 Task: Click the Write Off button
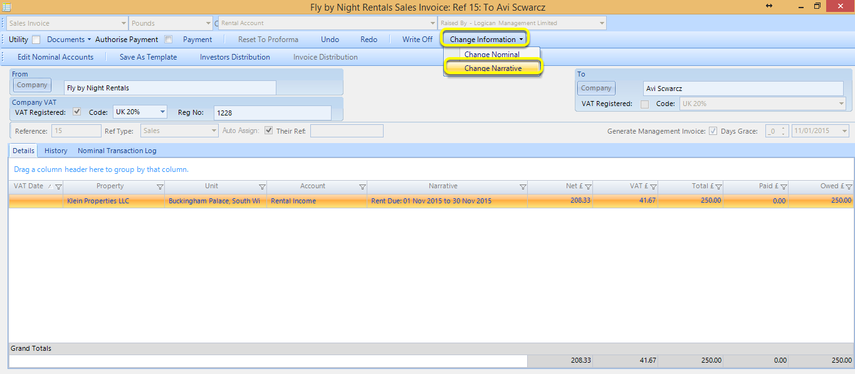pyautogui.click(x=417, y=40)
